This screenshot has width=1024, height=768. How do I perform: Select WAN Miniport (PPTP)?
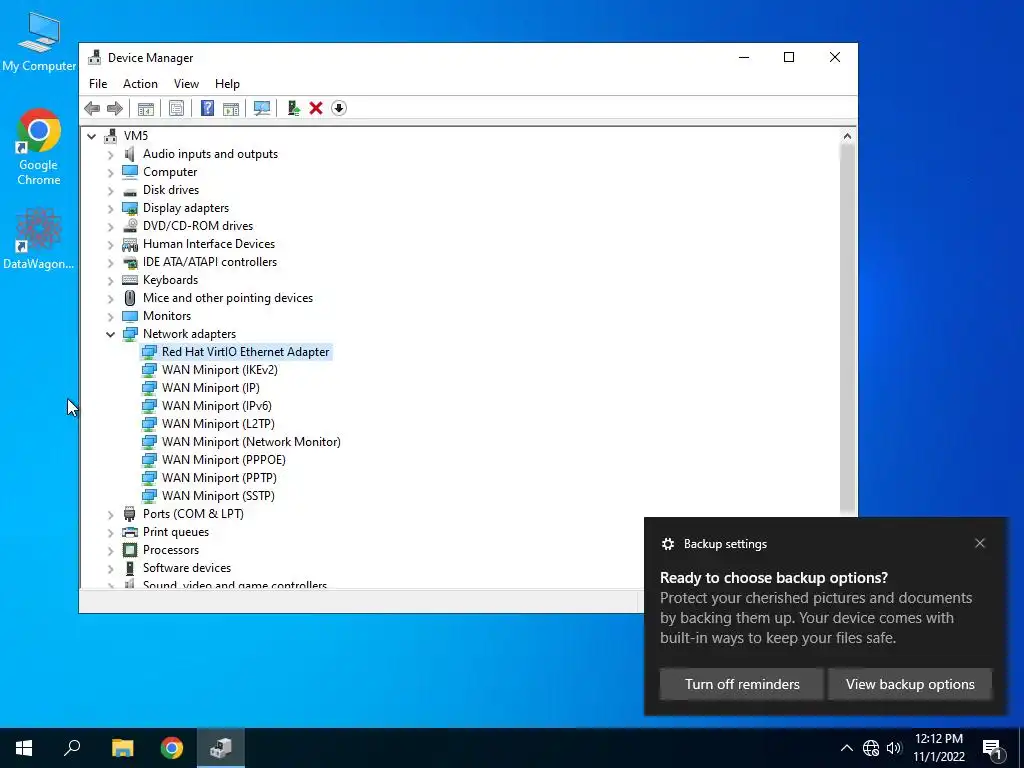pos(219,477)
